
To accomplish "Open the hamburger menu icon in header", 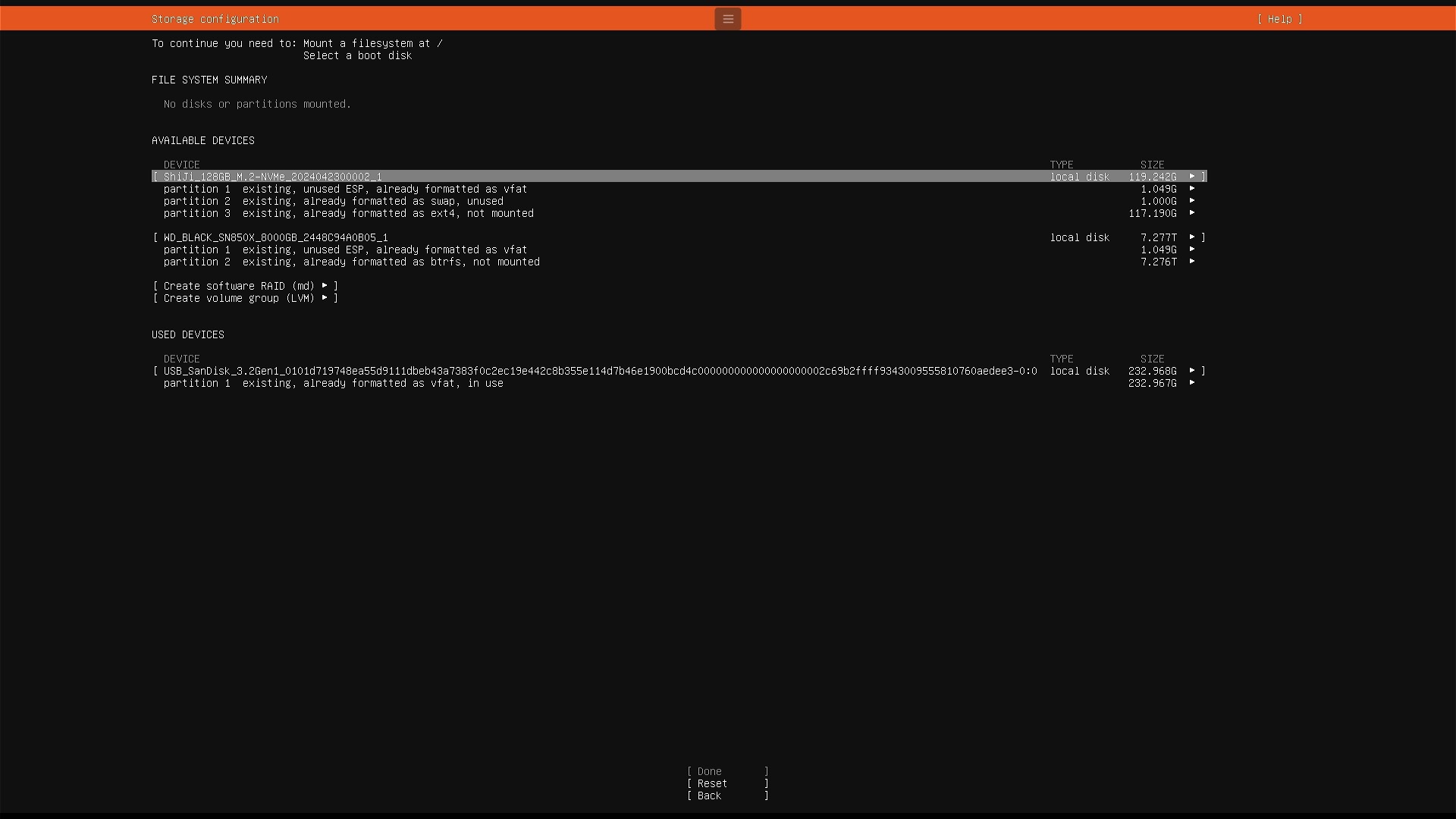I will (727, 19).
